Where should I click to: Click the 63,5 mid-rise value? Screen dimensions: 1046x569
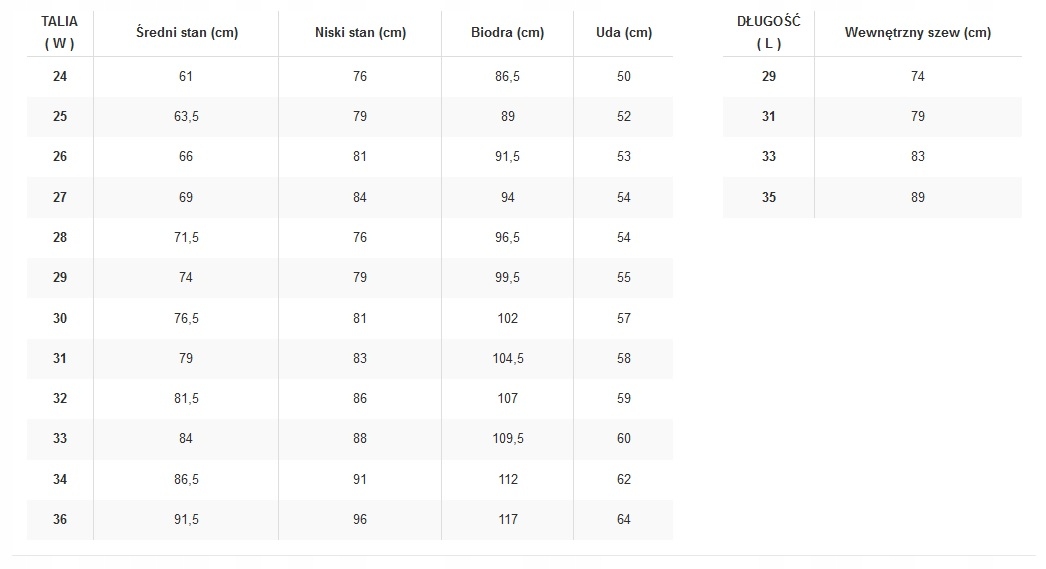click(x=186, y=116)
